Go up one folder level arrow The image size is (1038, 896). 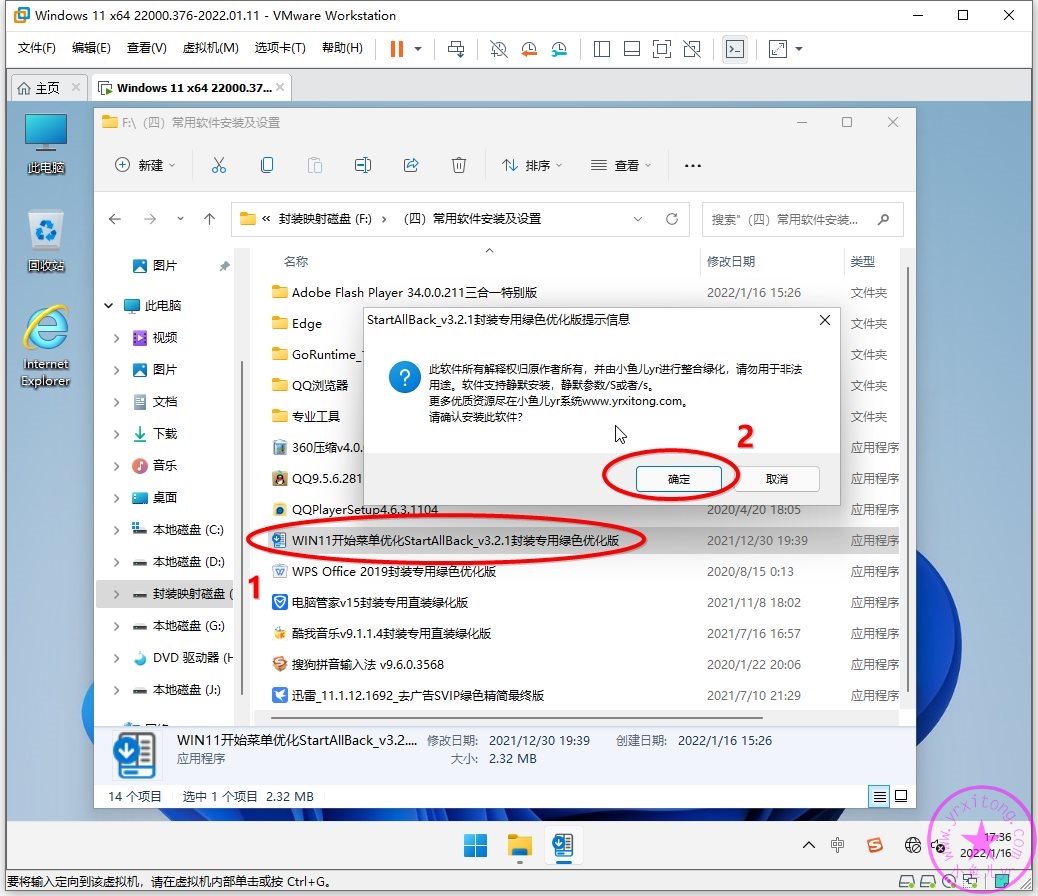(210, 219)
